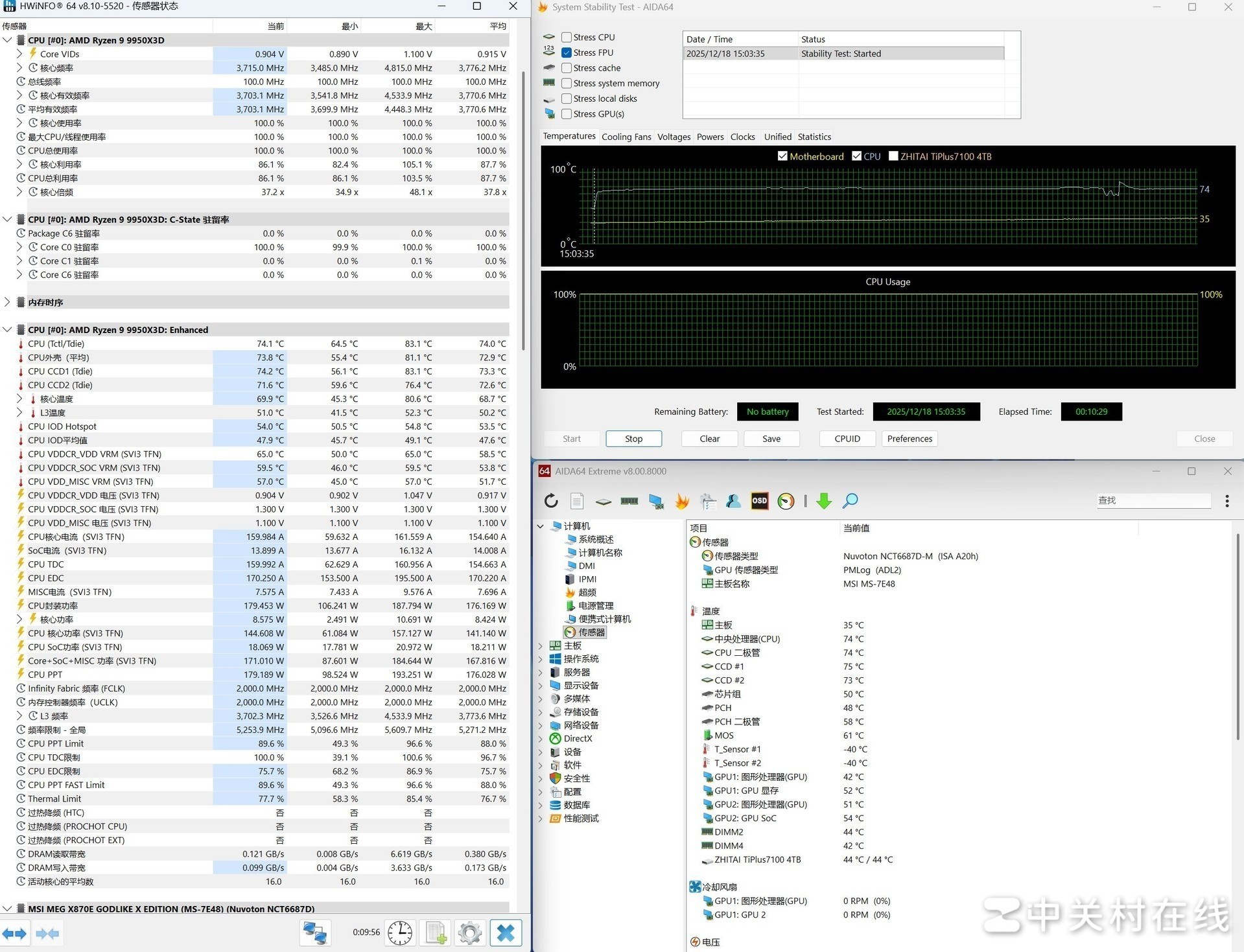The height and width of the screenshot is (952, 1244).
Task: Expand the 内存时序 sensor group
Action: [7, 302]
